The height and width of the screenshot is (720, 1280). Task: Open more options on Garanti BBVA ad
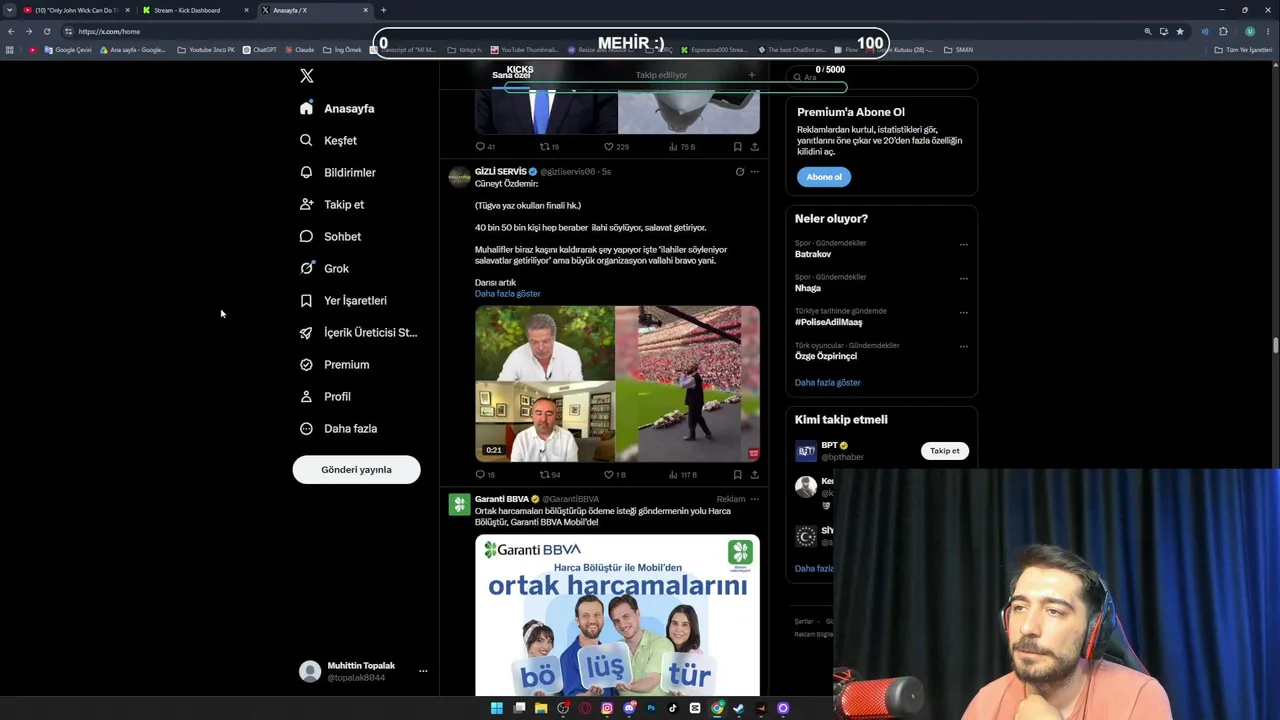(754, 499)
